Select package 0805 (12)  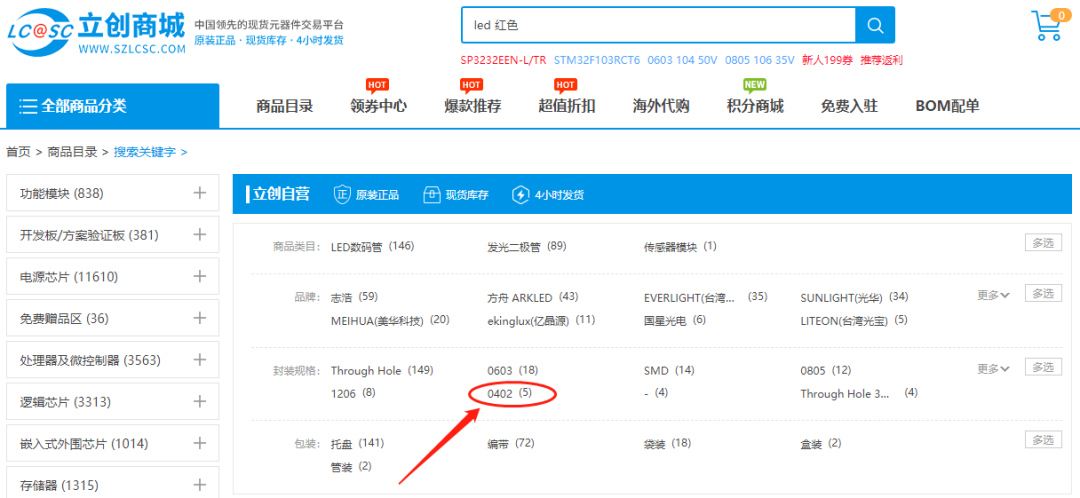point(826,371)
